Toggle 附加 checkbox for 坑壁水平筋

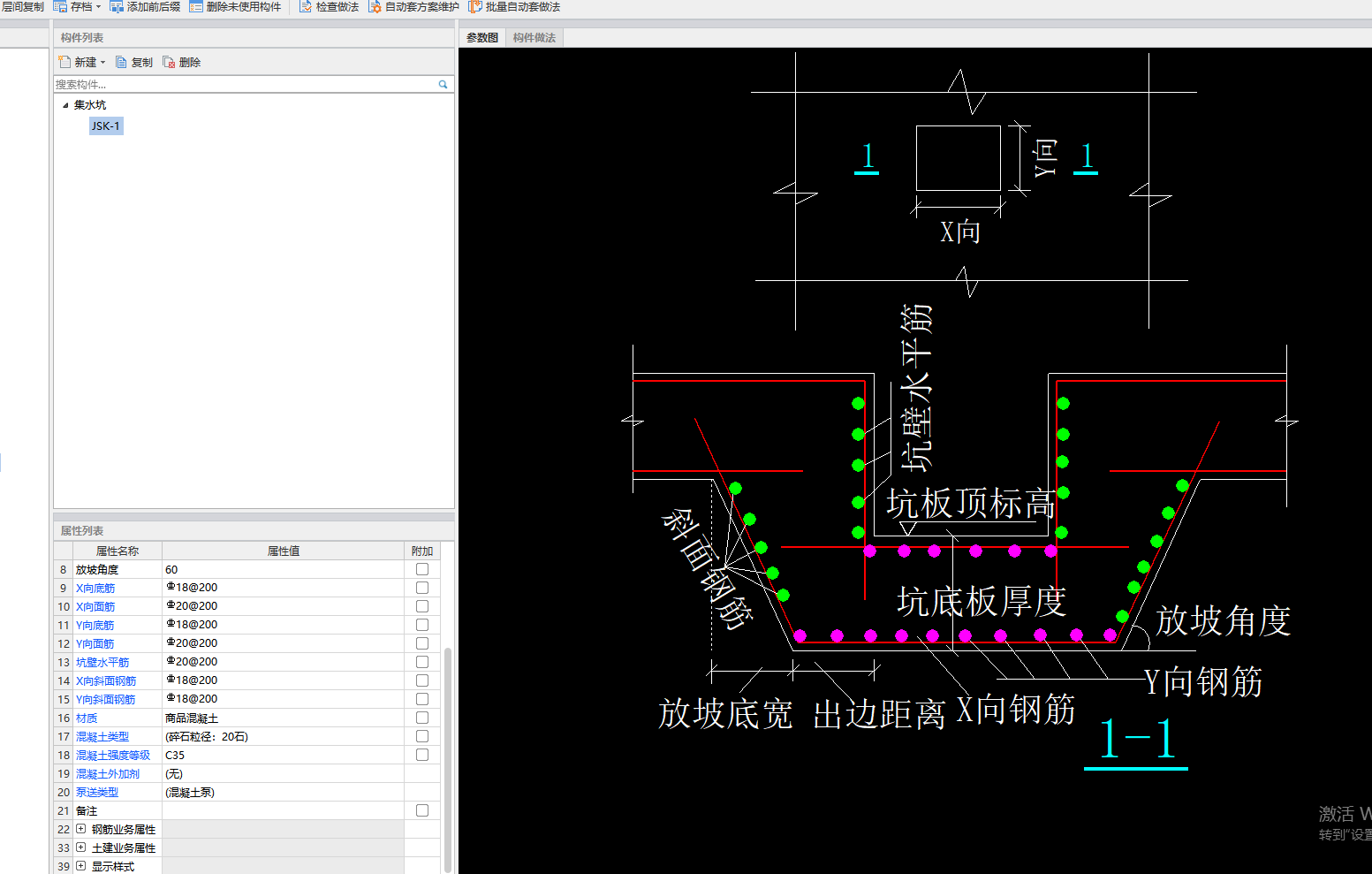[422, 663]
